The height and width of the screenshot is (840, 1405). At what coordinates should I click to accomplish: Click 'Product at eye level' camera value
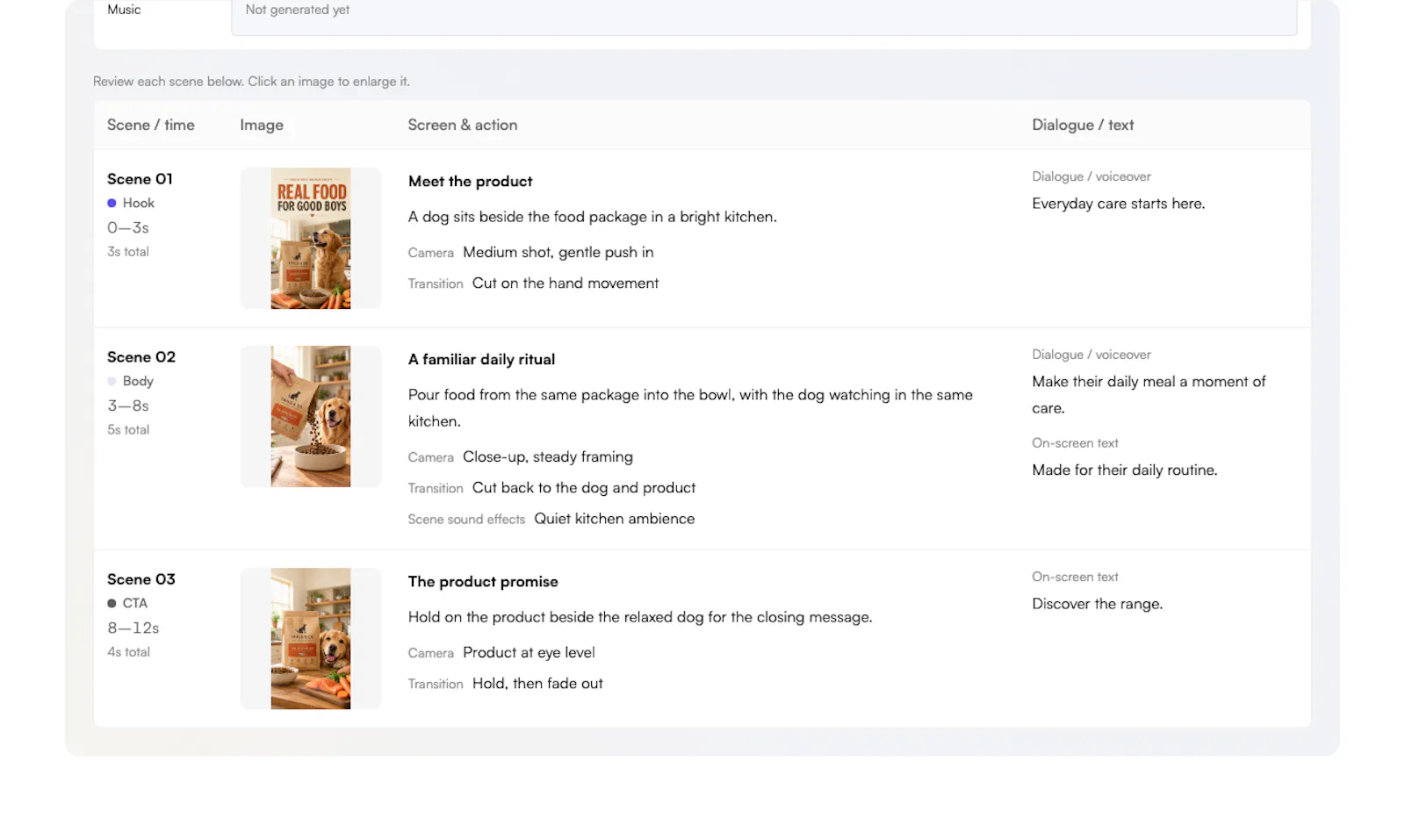pyautogui.click(x=529, y=653)
